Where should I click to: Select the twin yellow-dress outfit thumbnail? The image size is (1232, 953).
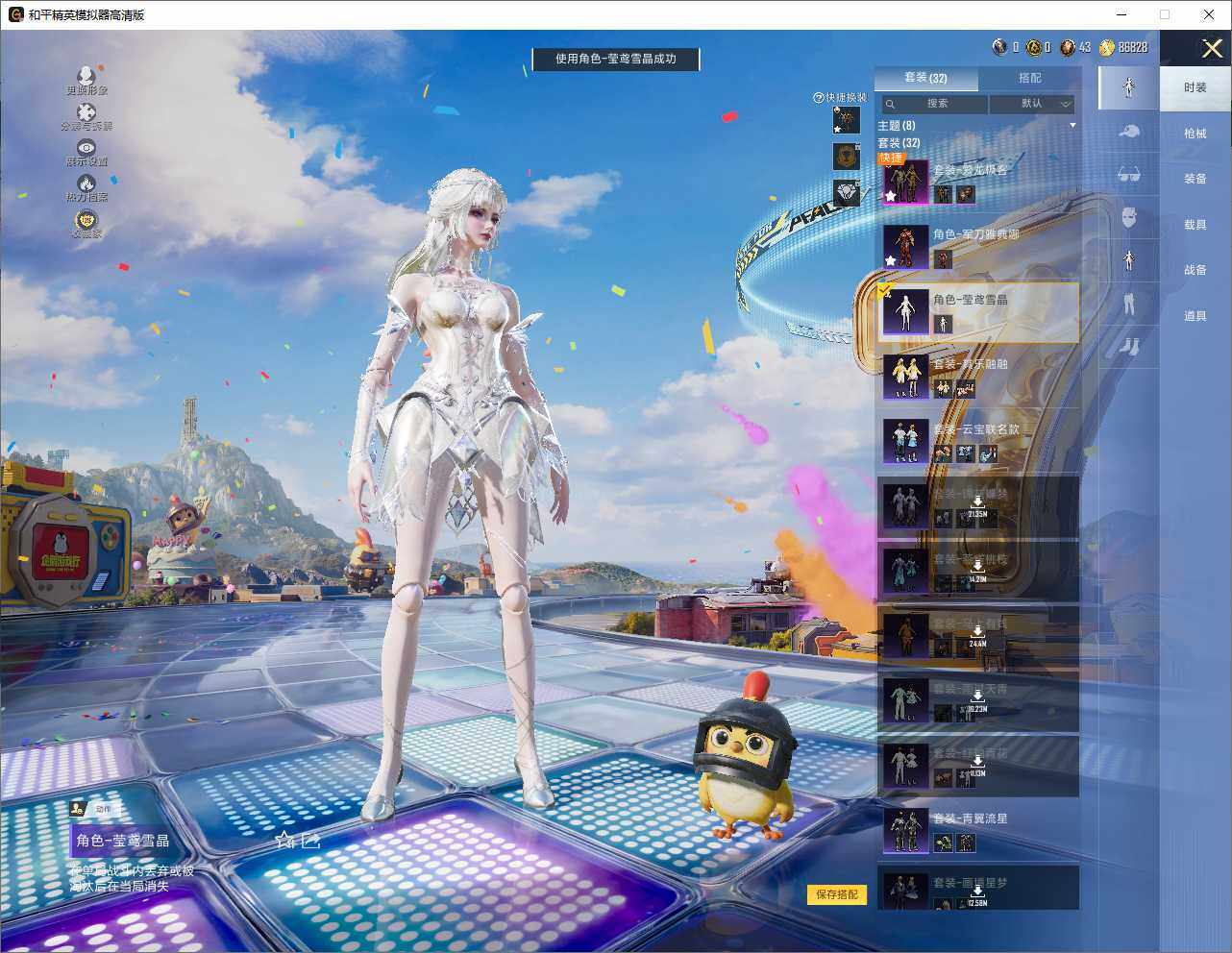(905, 377)
